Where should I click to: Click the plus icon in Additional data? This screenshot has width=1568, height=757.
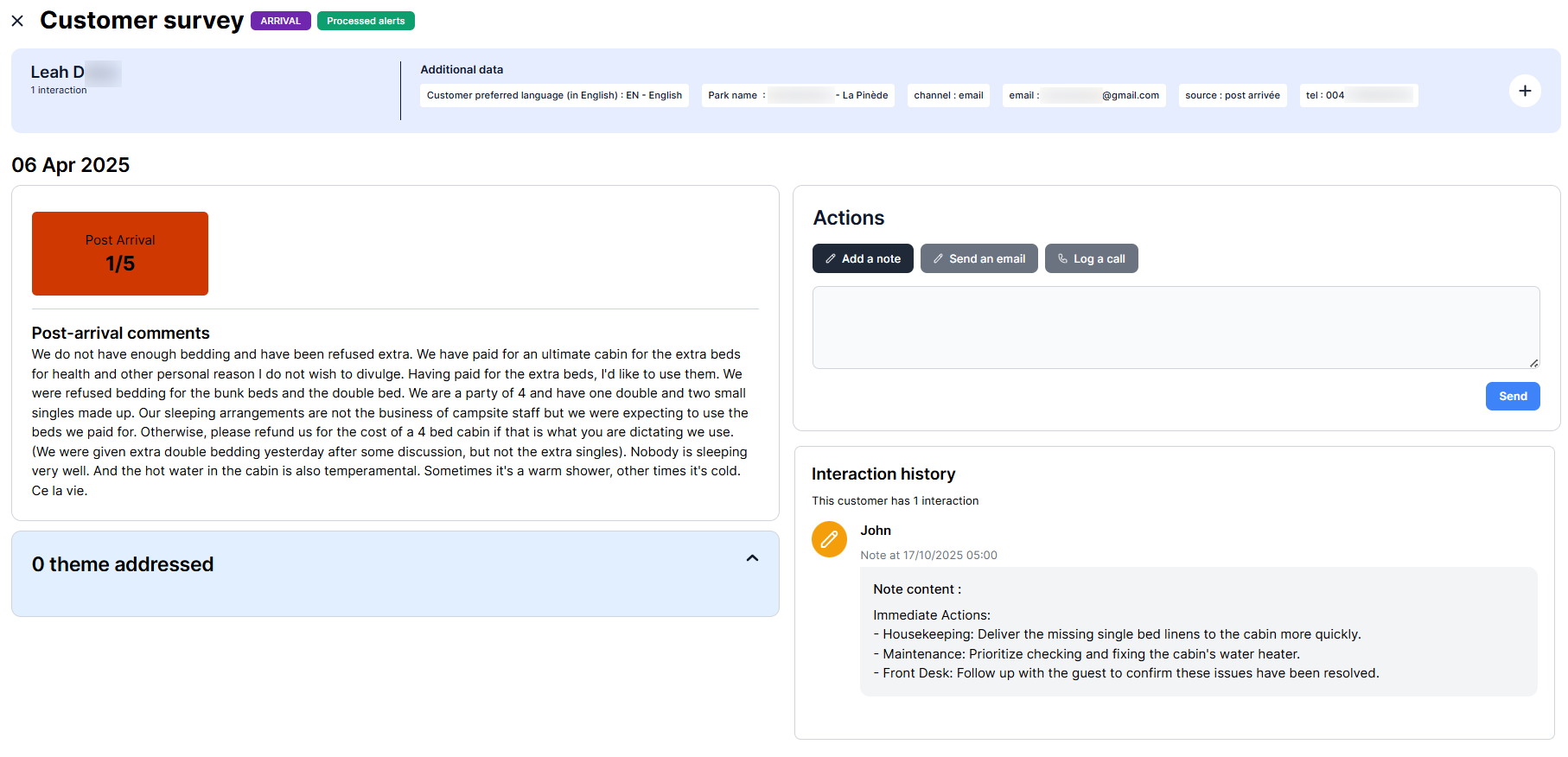click(x=1524, y=91)
